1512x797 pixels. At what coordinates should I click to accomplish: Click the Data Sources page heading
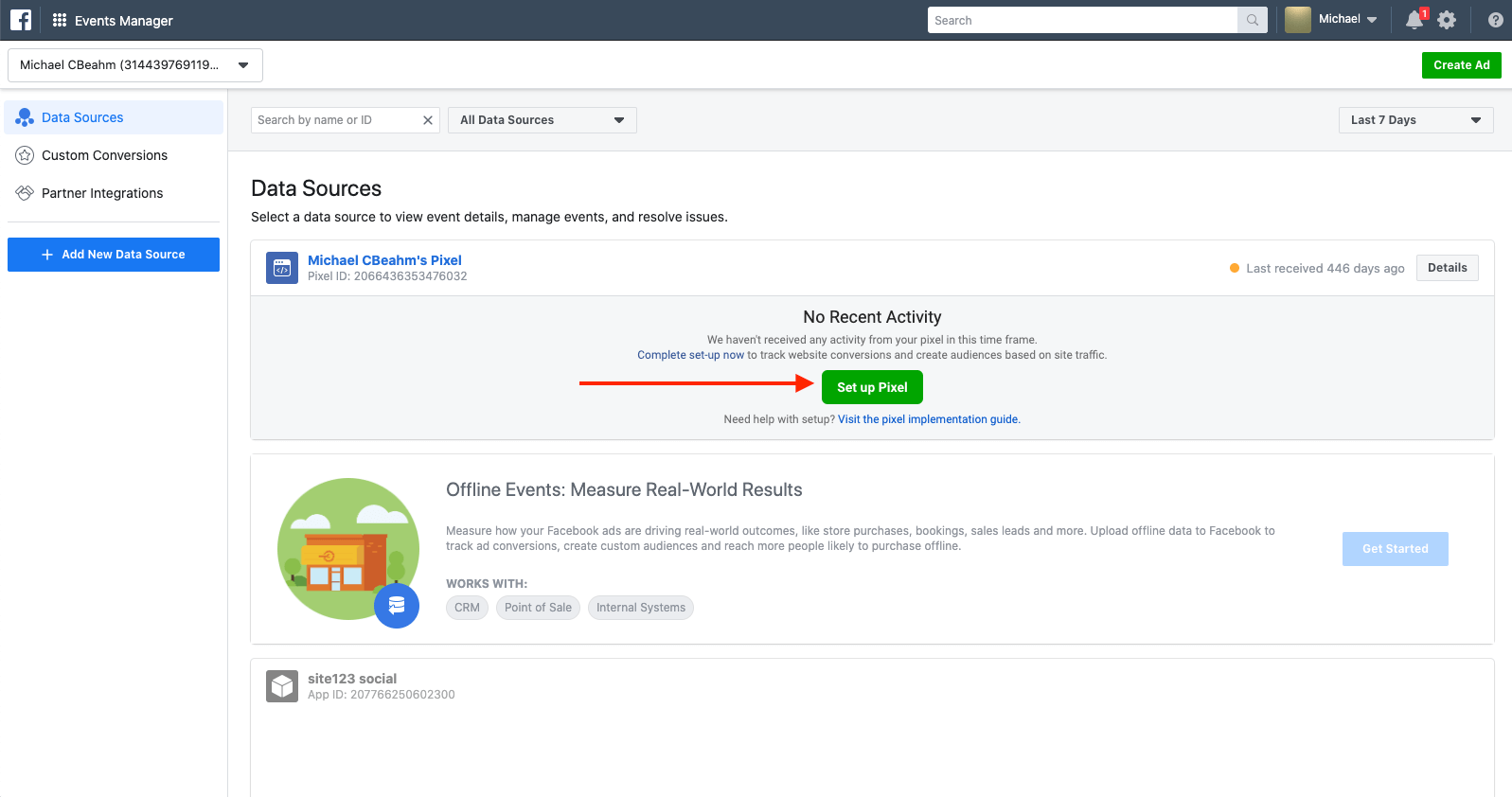[x=316, y=188]
